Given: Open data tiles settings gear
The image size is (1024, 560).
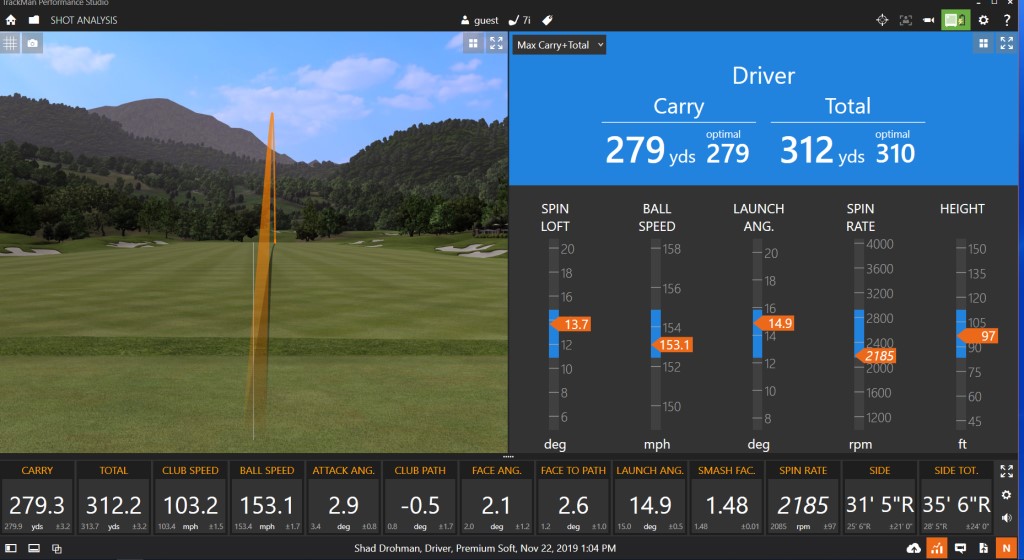Looking at the screenshot, I should 1006,495.
